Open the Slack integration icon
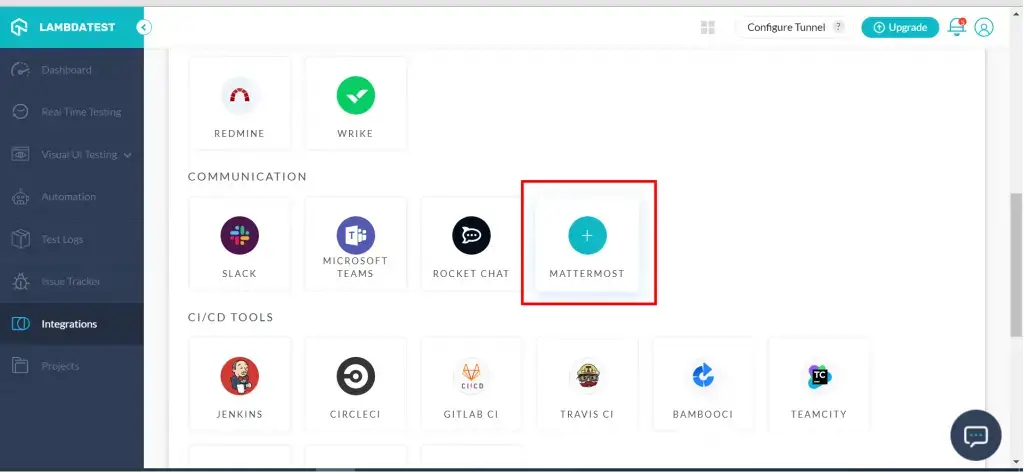1024x472 pixels. coord(239,236)
